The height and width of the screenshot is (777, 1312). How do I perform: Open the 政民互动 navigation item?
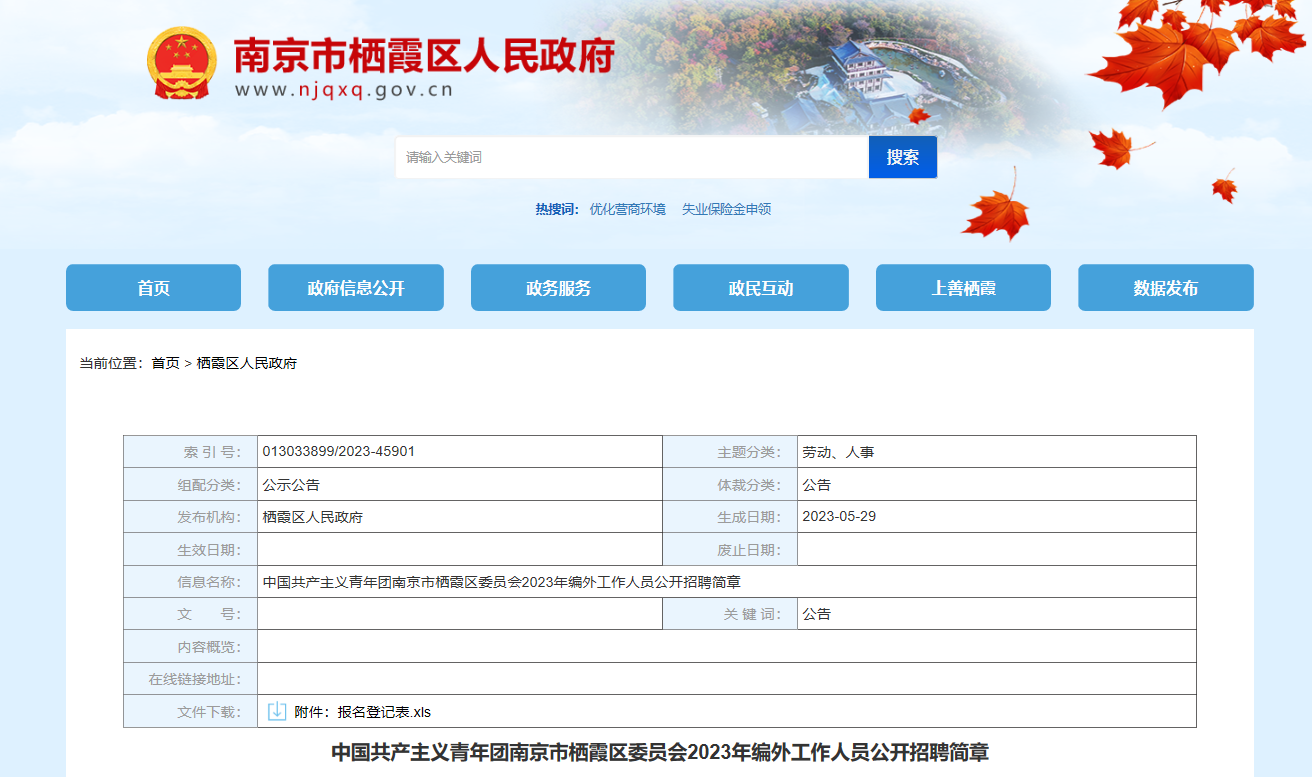[x=760, y=288]
